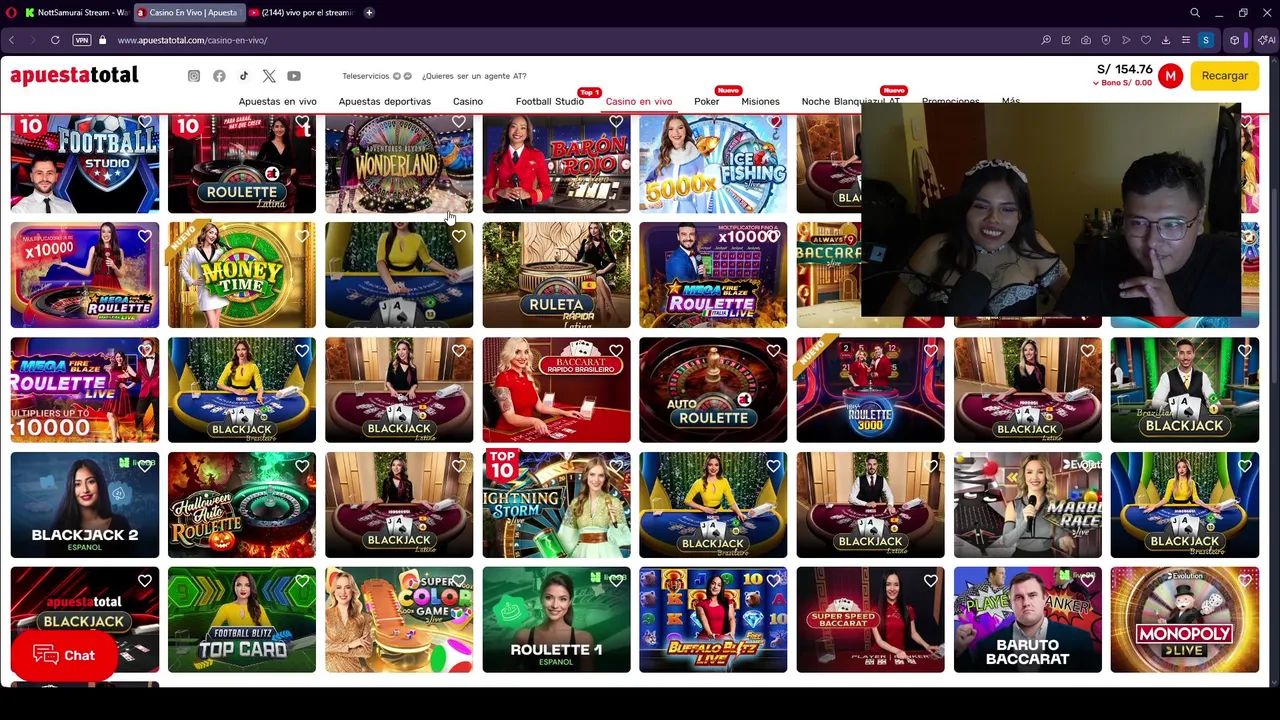Favorite Football Studio with its heart
The height and width of the screenshot is (720, 1280).
click(145, 122)
